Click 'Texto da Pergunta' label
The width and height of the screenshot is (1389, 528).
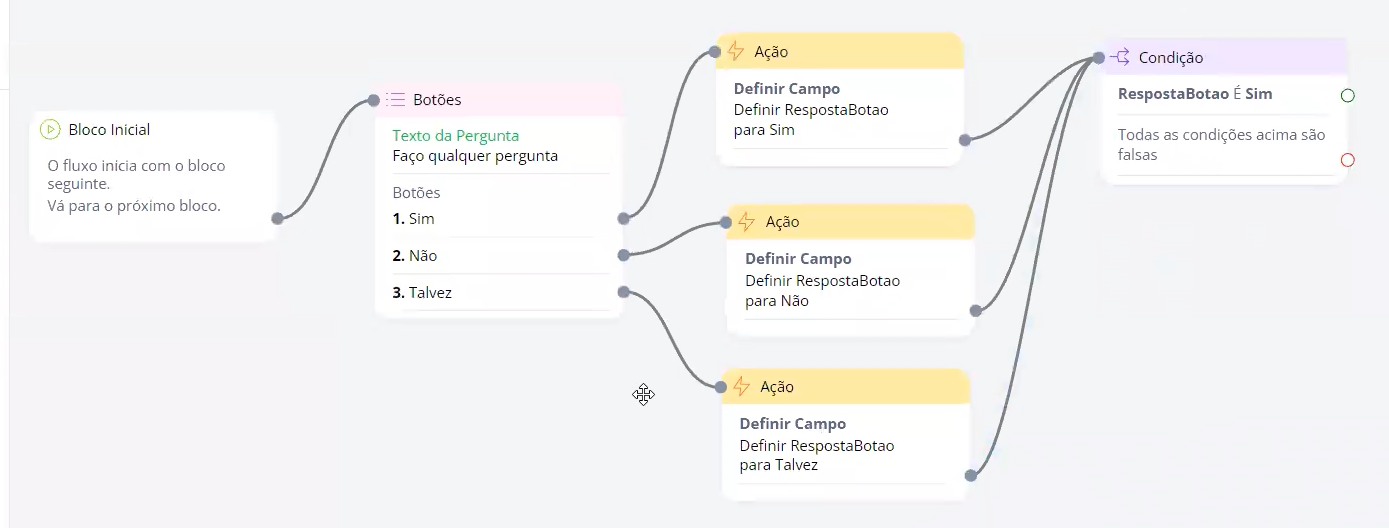coord(455,136)
